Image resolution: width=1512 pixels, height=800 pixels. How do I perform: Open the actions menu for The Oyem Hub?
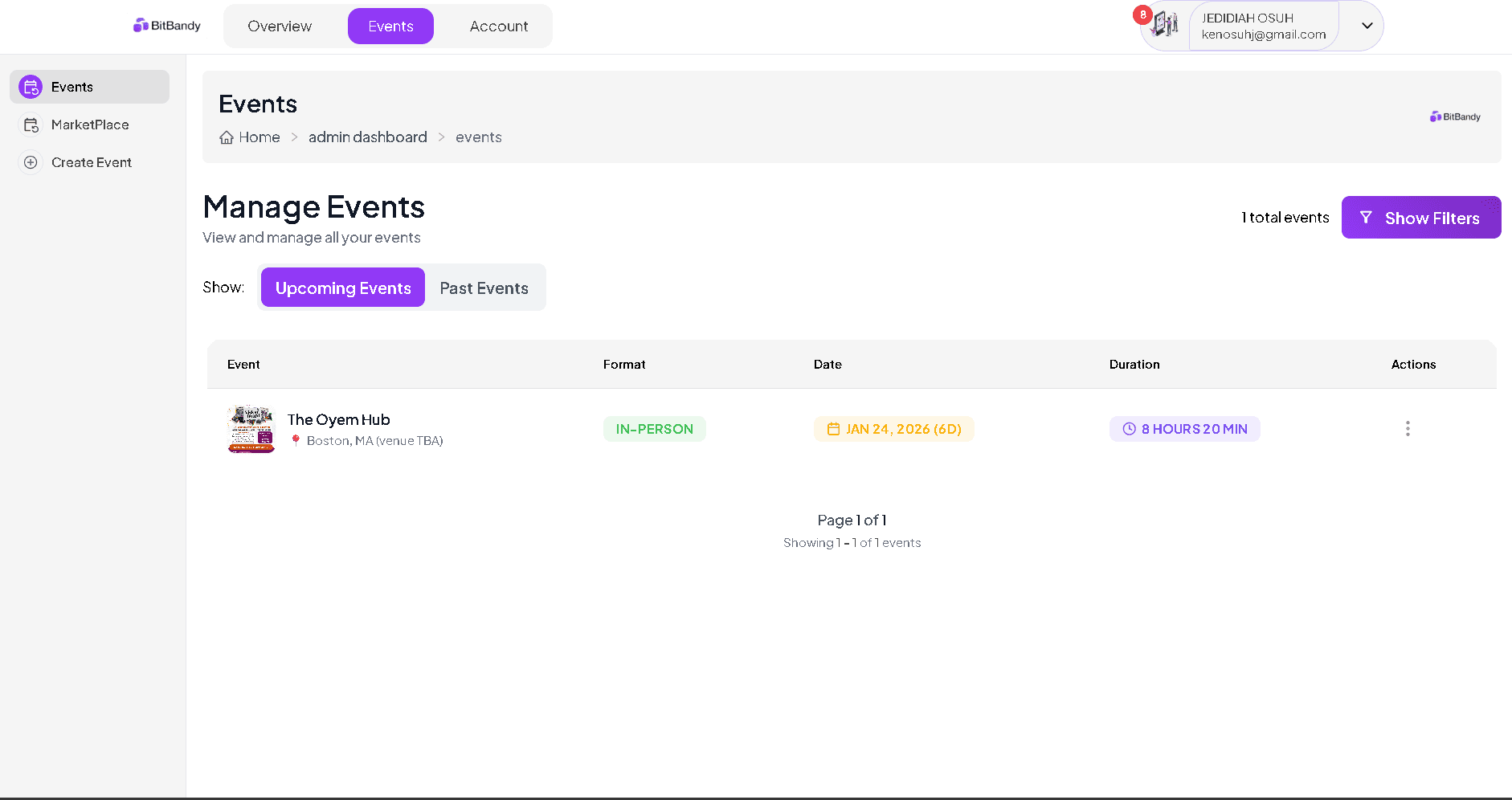(x=1407, y=428)
